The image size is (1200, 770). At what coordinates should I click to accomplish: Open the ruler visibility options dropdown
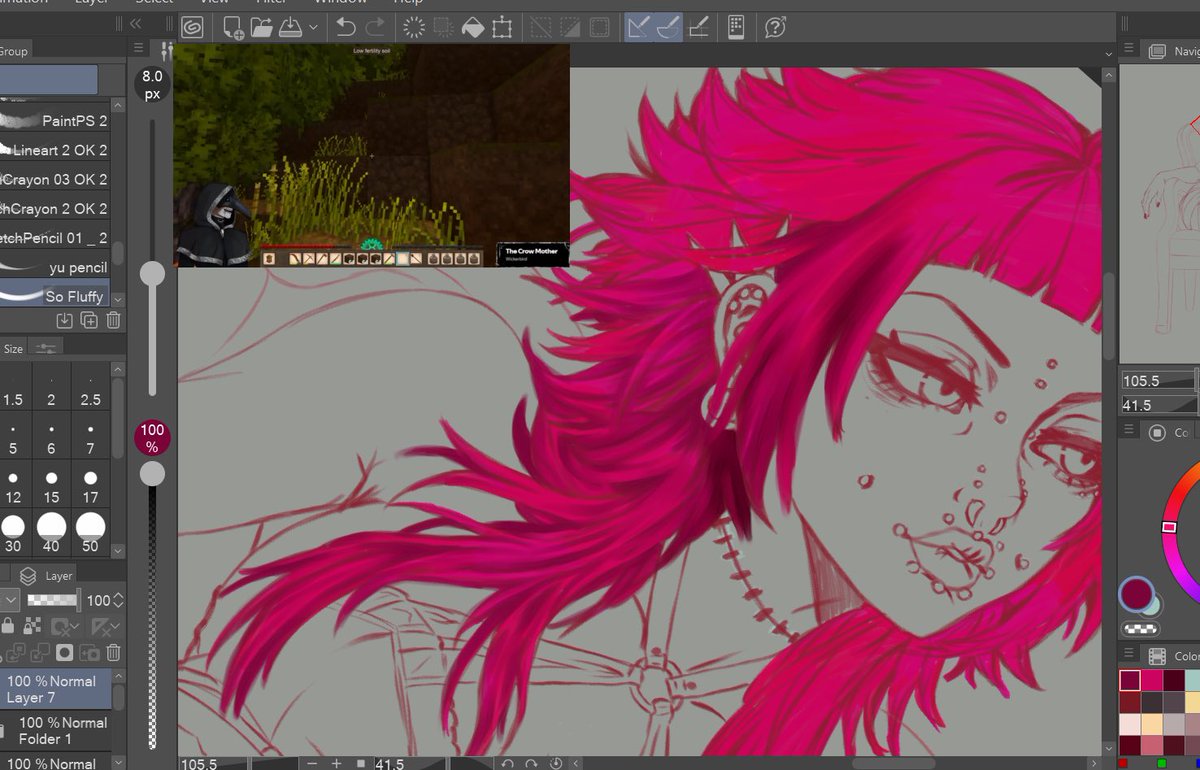click(x=105, y=627)
